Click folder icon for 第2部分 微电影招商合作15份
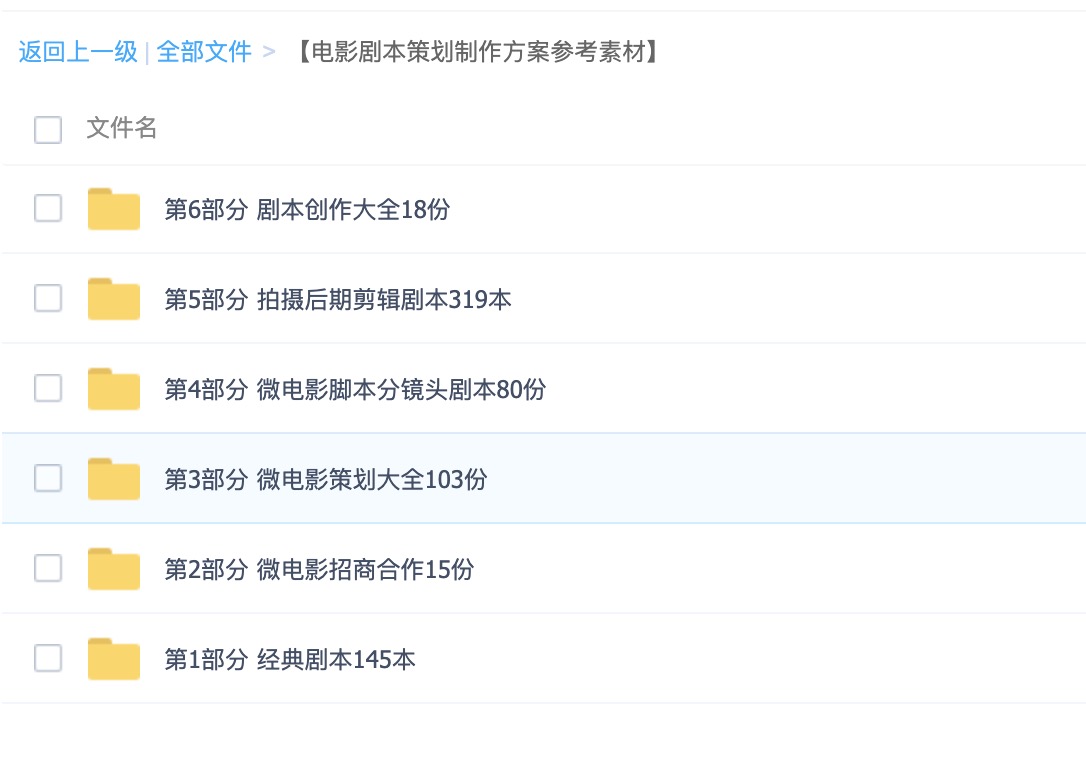The image size is (1086, 776). (113, 569)
